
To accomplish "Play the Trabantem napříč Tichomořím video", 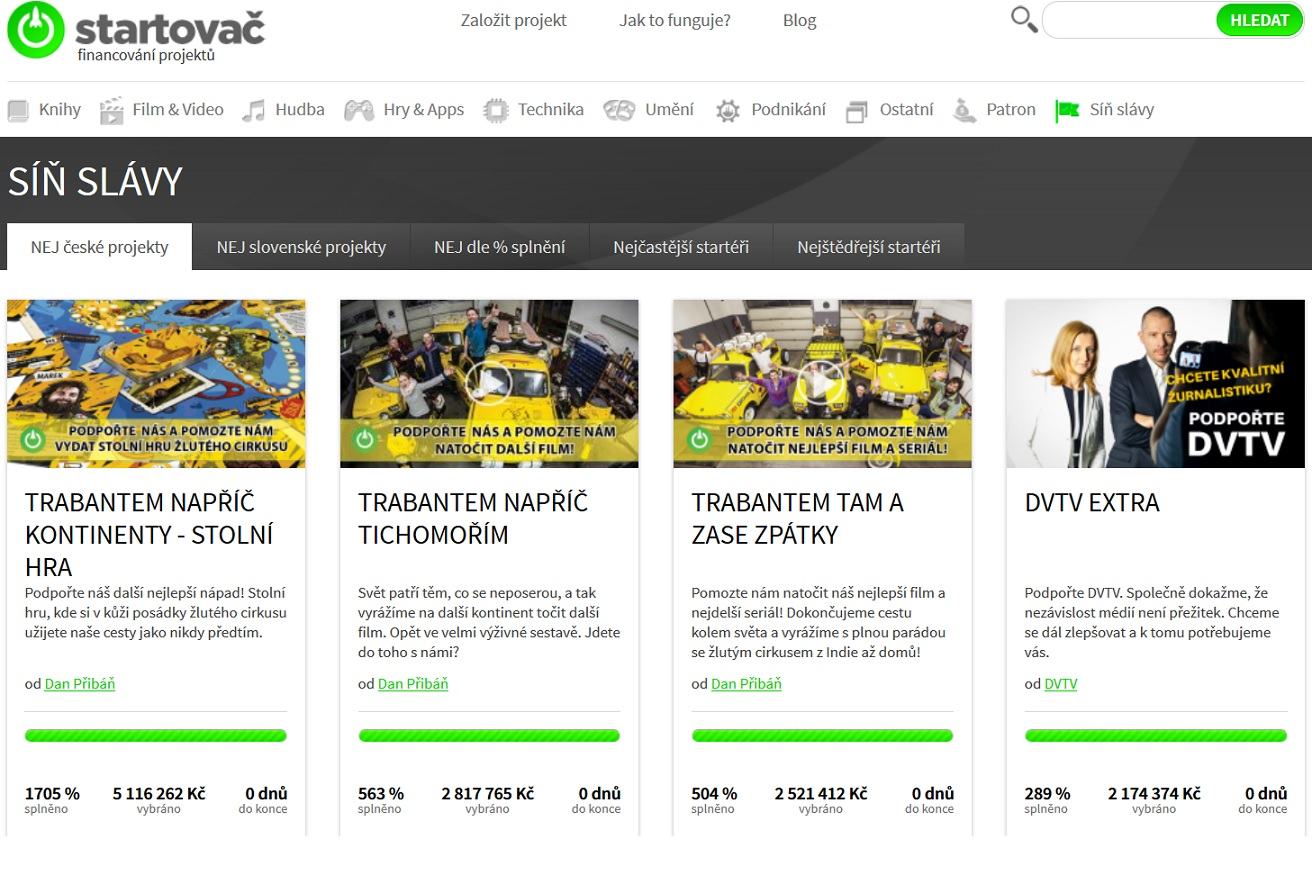I will point(489,383).
